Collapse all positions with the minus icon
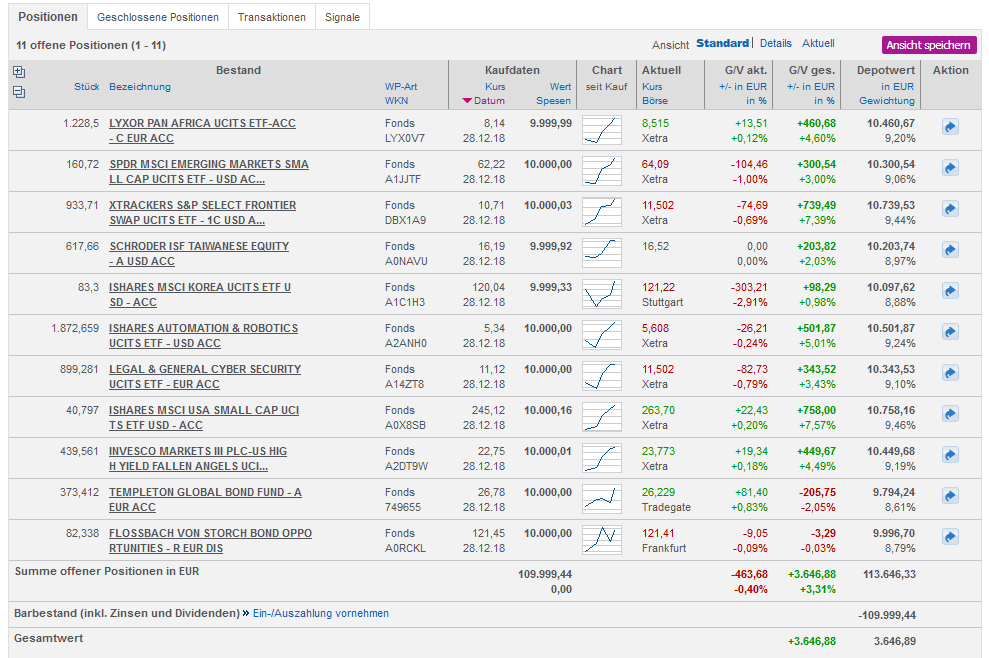Viewport: 989px width, 658px height. click(19, 92)
